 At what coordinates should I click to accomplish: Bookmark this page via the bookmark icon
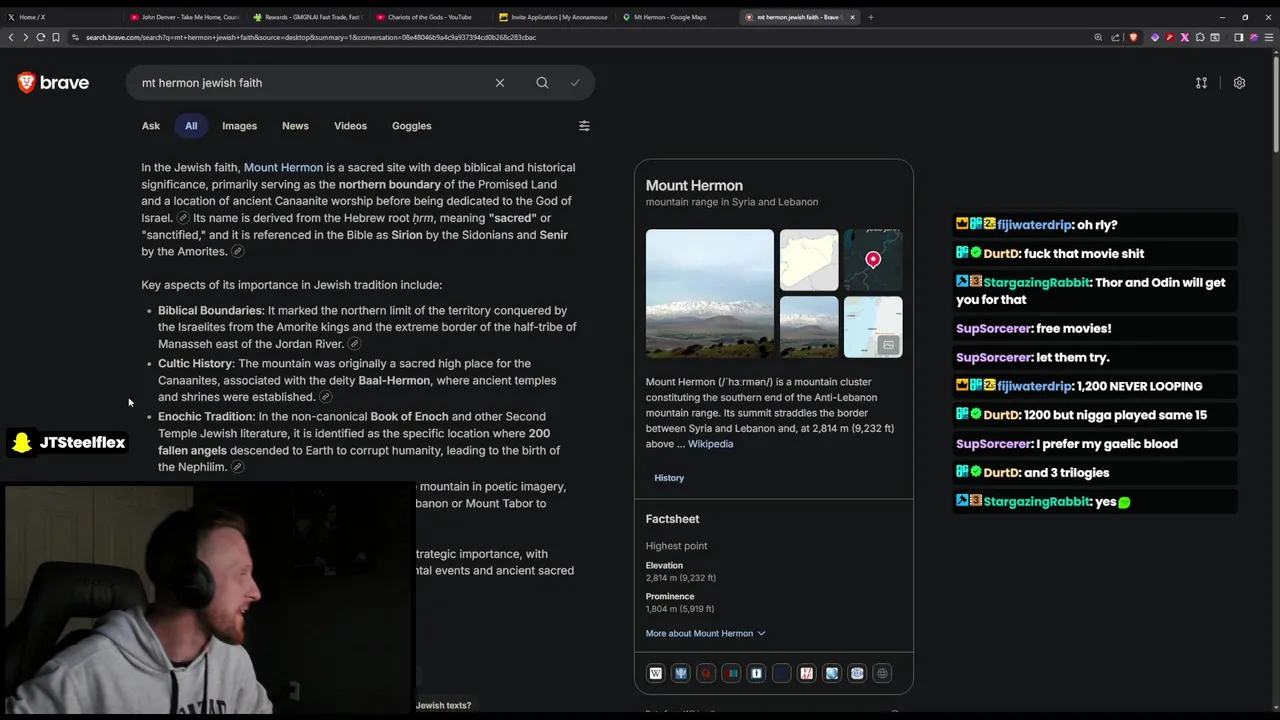56,37
